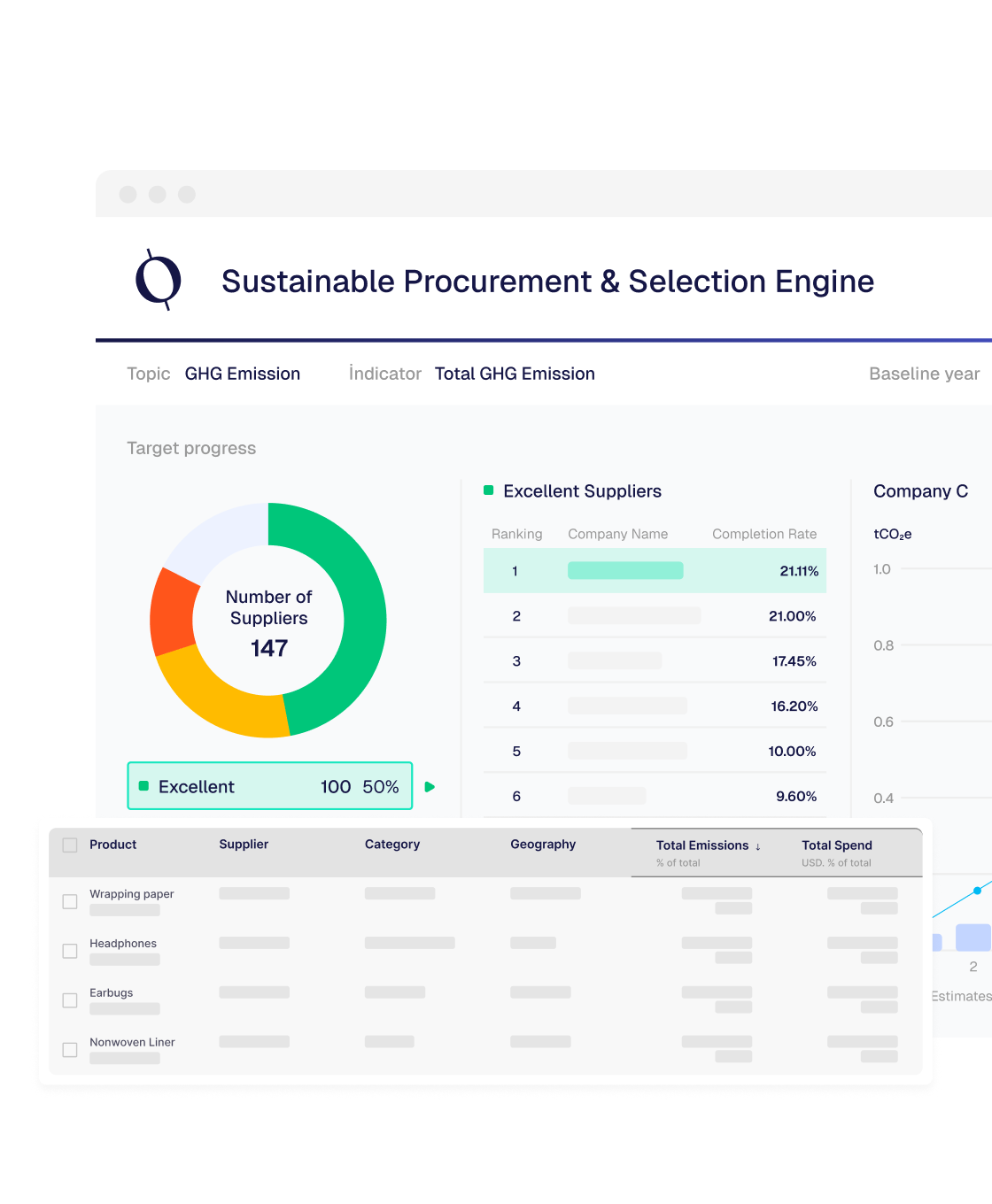Select the Excellent 100 50% legend button
992x1204 pixels.
click(x=270, y=786)
